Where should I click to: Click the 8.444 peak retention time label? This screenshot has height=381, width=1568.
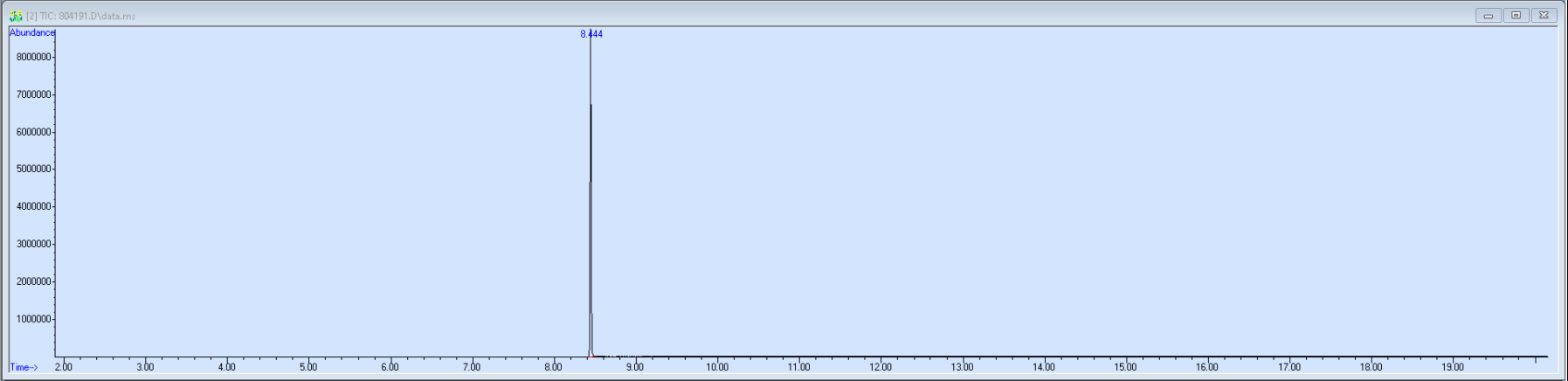click(x=591, y=34)
